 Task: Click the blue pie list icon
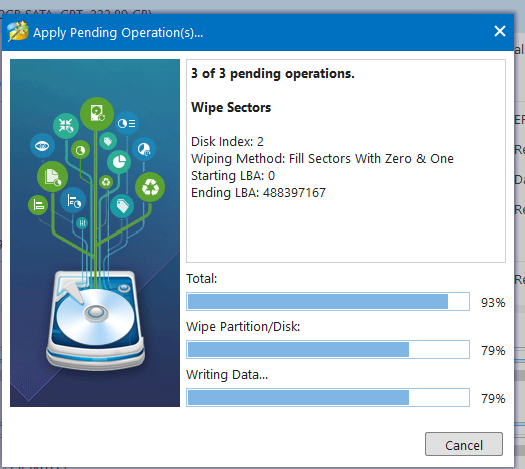tap(127, 123)
